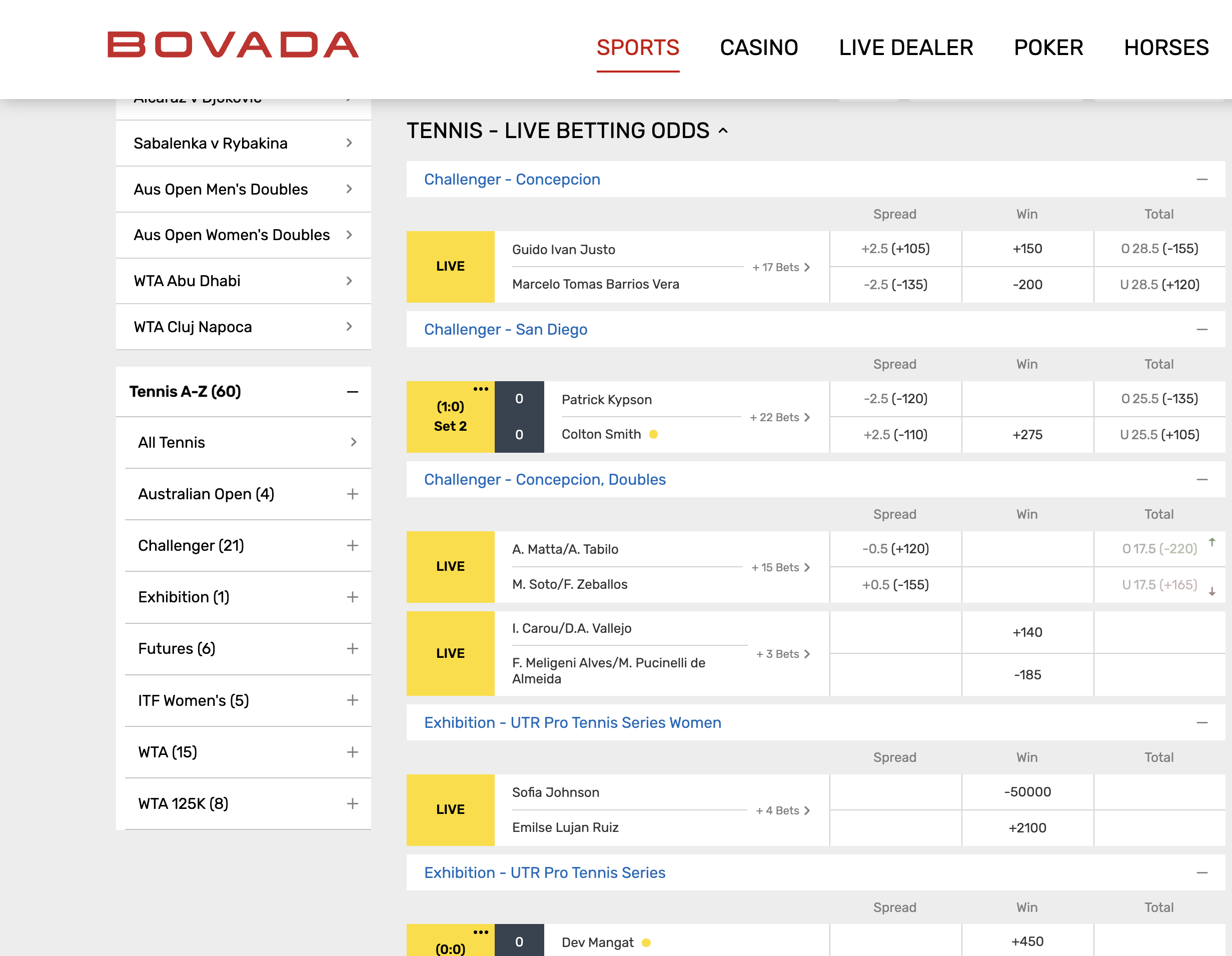Open the Sports tab
This screenshot has height=956, width=1232.
tap(637, 48)
